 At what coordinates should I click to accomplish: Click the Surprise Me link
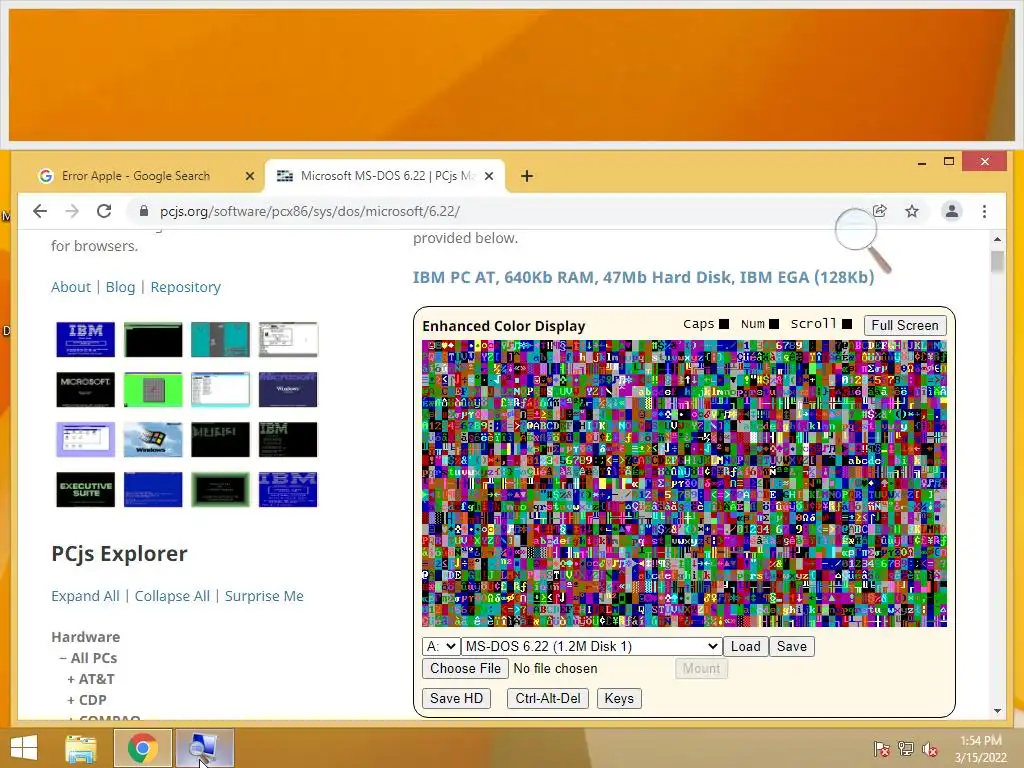[264, 596]
